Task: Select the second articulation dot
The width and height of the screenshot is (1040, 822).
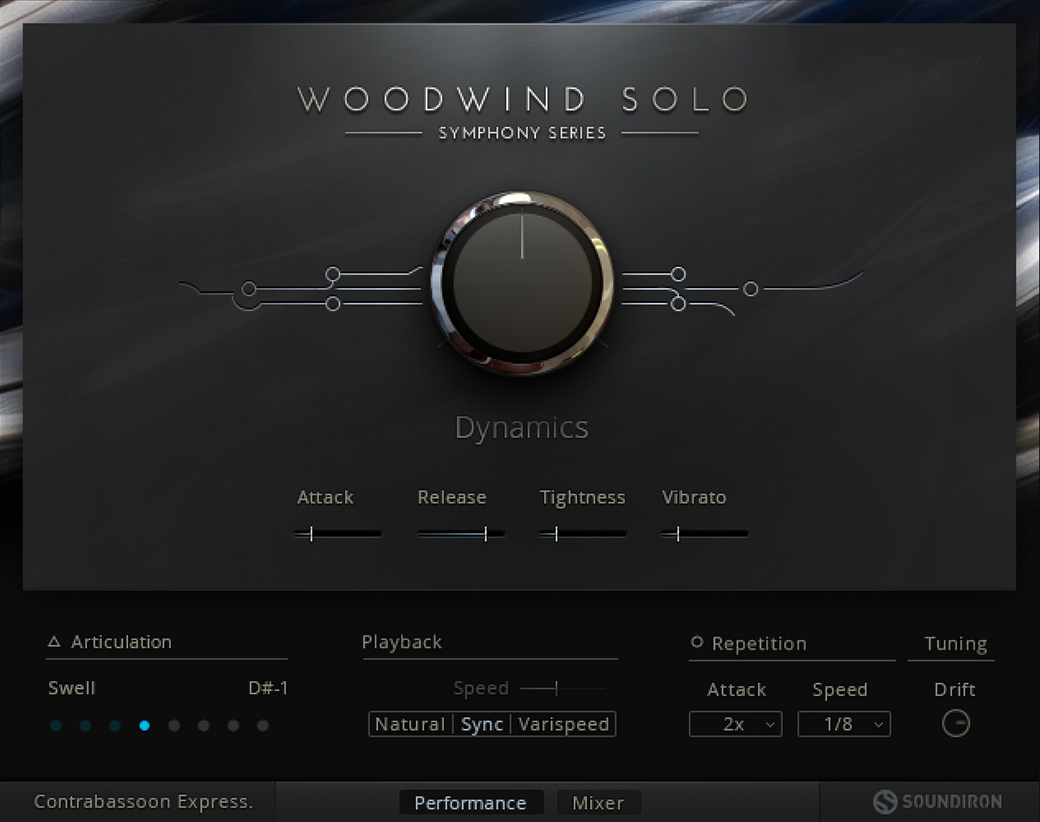Action: [x=86, y=726]
